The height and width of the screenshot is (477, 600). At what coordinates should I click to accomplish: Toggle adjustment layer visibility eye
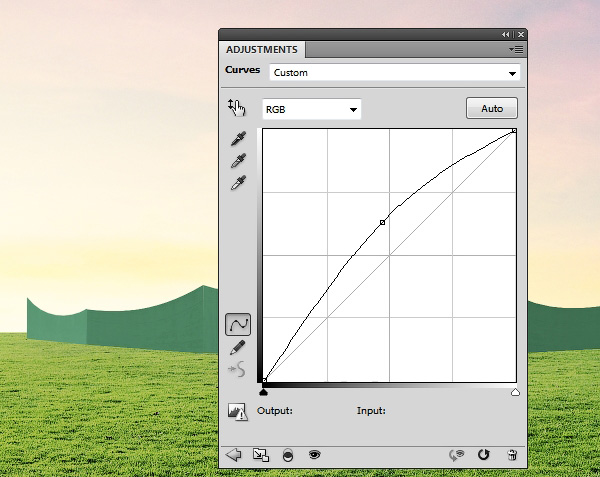315,454
